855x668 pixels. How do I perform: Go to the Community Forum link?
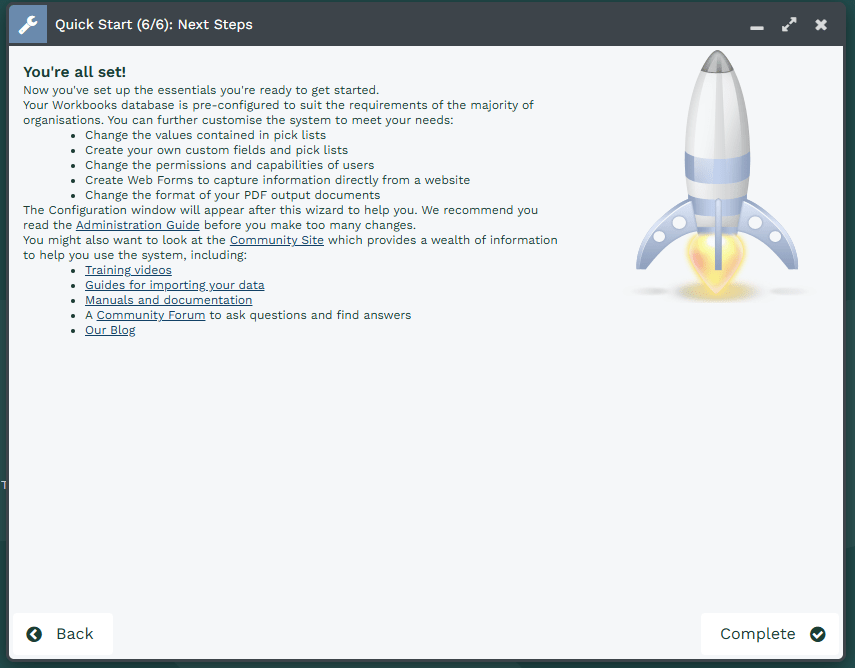pyautogui.click(x=150, y=315)
